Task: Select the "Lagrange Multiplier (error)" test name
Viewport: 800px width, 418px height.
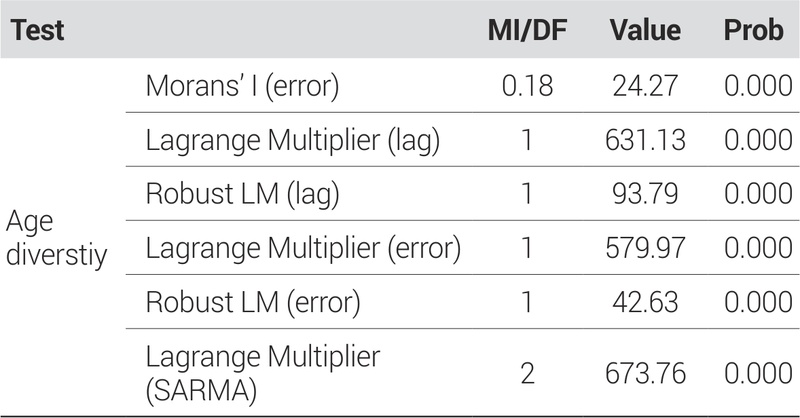Action: click(x=300, y=247)
